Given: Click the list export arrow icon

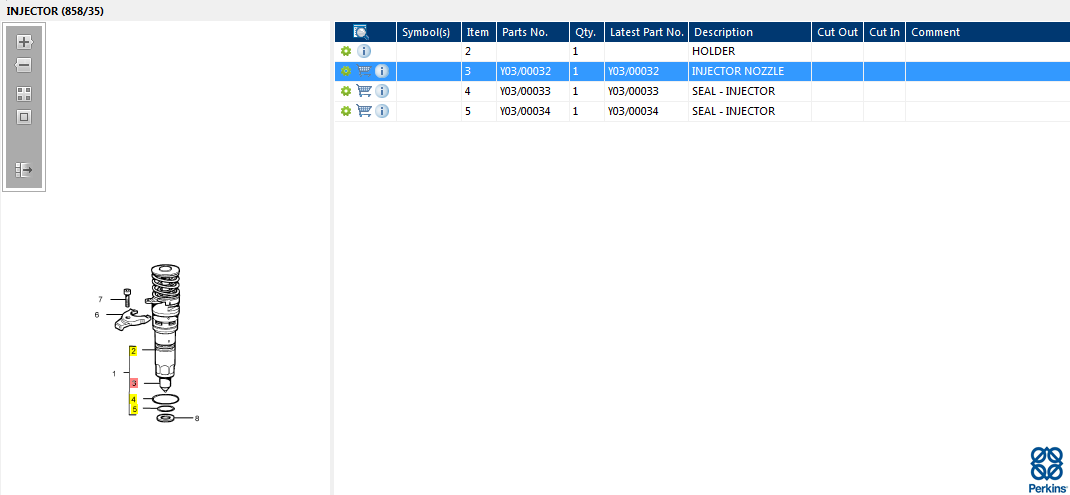Looking at the screenshot, I should pos(24,170).
